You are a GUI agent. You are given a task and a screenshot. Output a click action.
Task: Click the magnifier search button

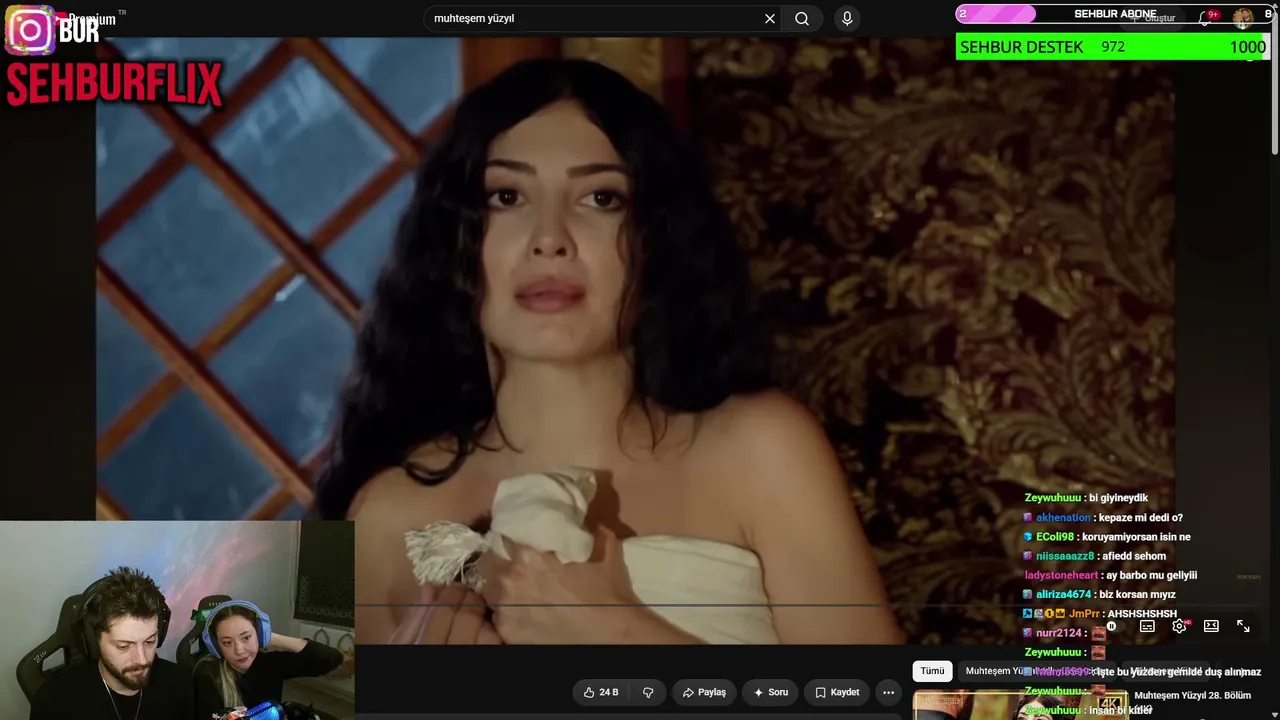(802, 19)
